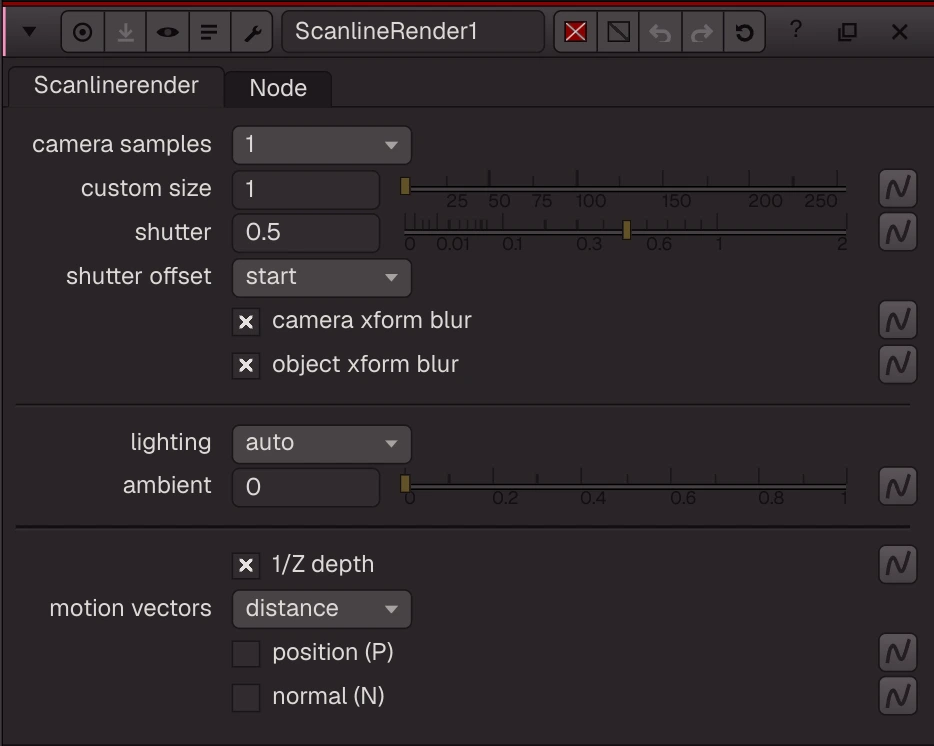Click the custom size slider handle
Screen dimensions: 934x746
405,186
